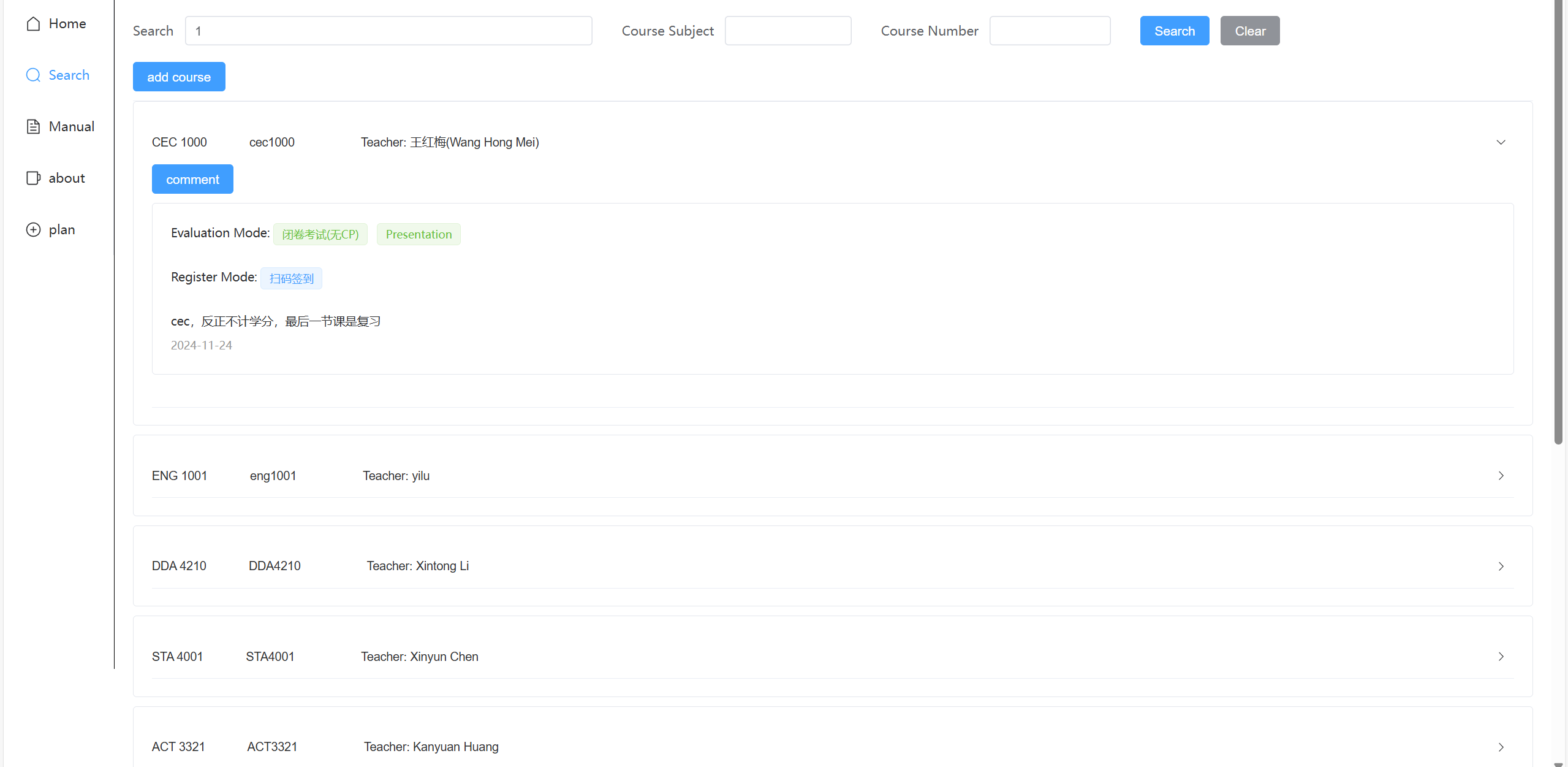1568x767 pixels.
Task: Click the comment button under CEC 1000
Action: point(192,180)
